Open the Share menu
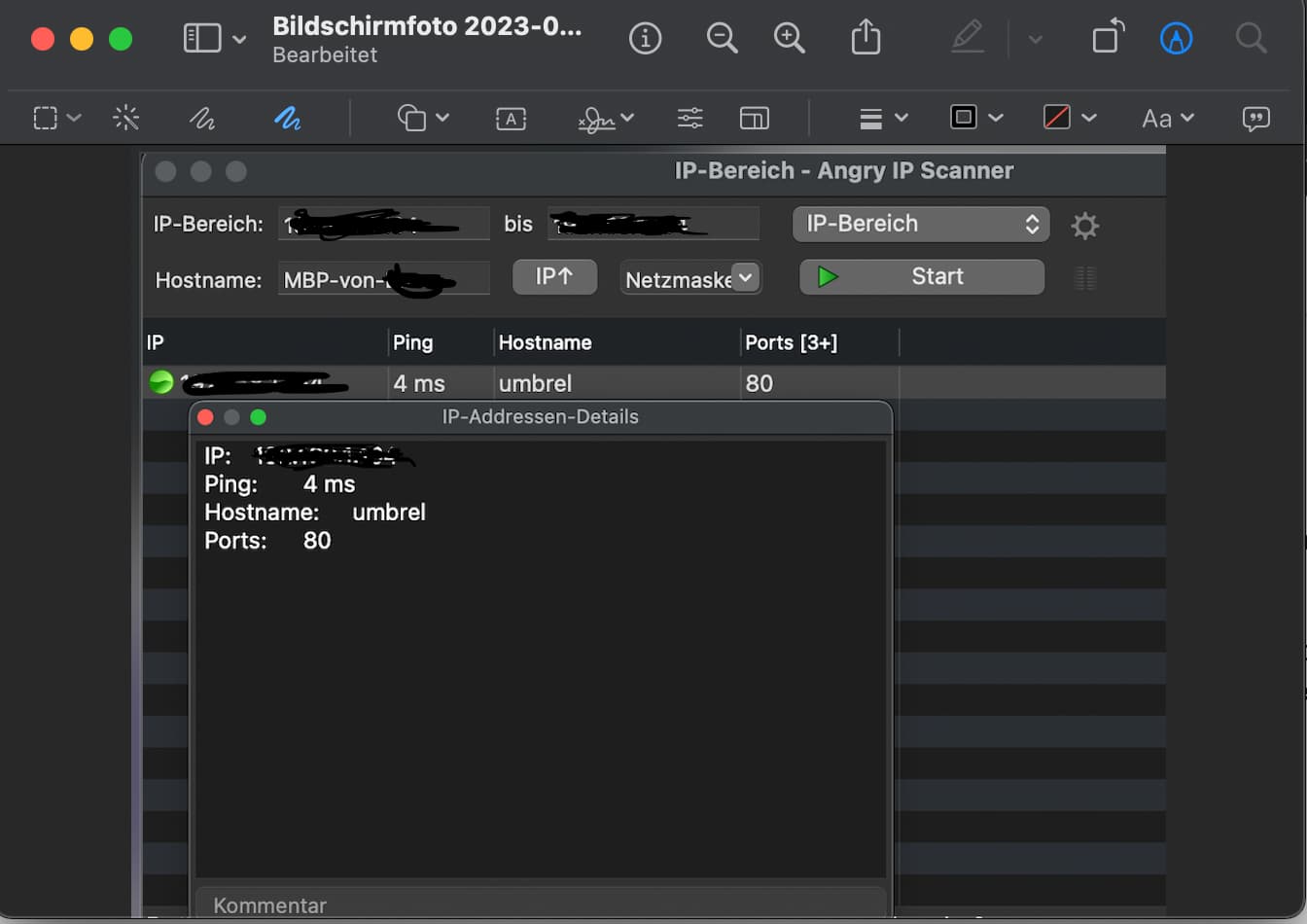The width and height of the screenshot is (1307, 924). (865, 38)
